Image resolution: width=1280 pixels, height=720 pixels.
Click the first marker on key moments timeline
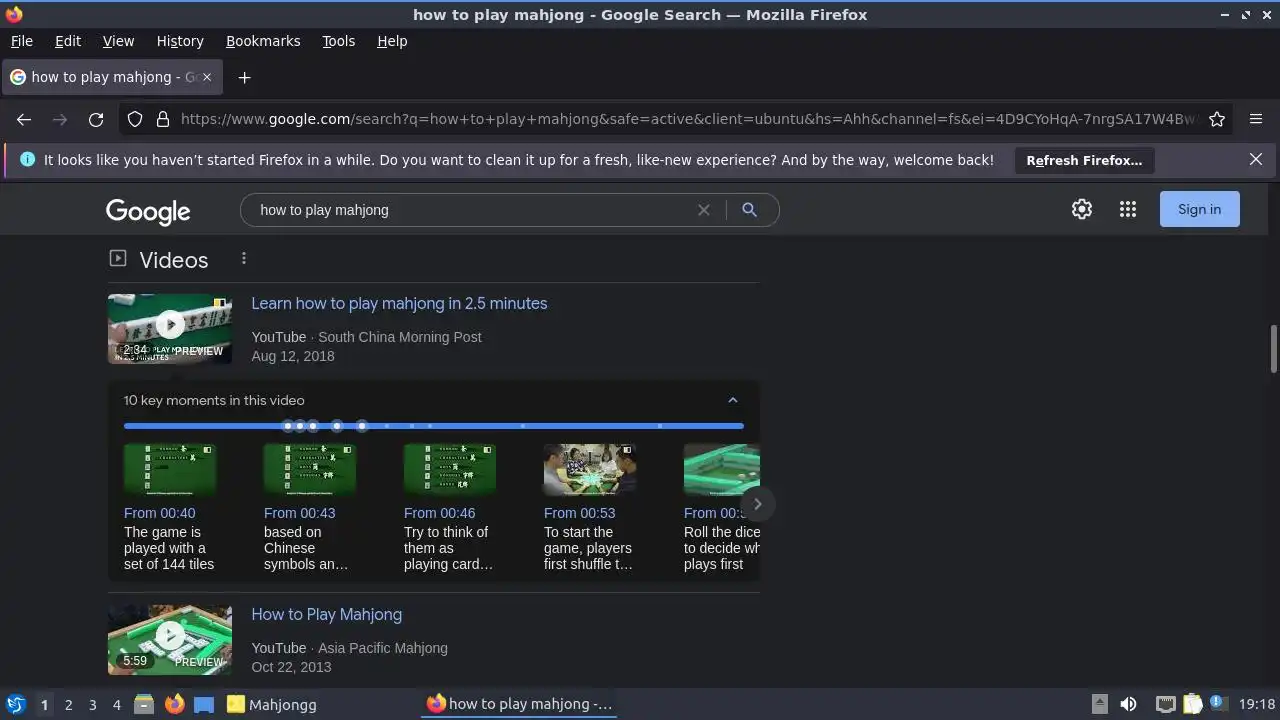[x=288, y=426]
